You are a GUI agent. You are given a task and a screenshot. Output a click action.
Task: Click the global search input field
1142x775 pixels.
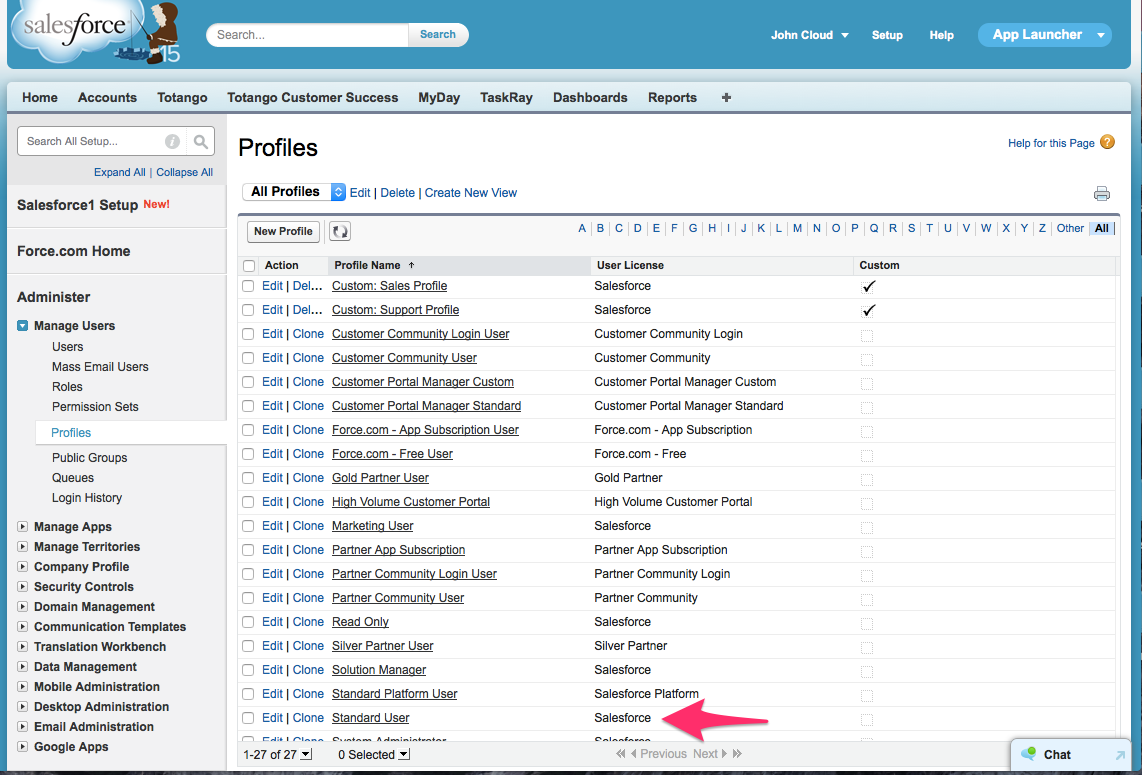[307, 34]
